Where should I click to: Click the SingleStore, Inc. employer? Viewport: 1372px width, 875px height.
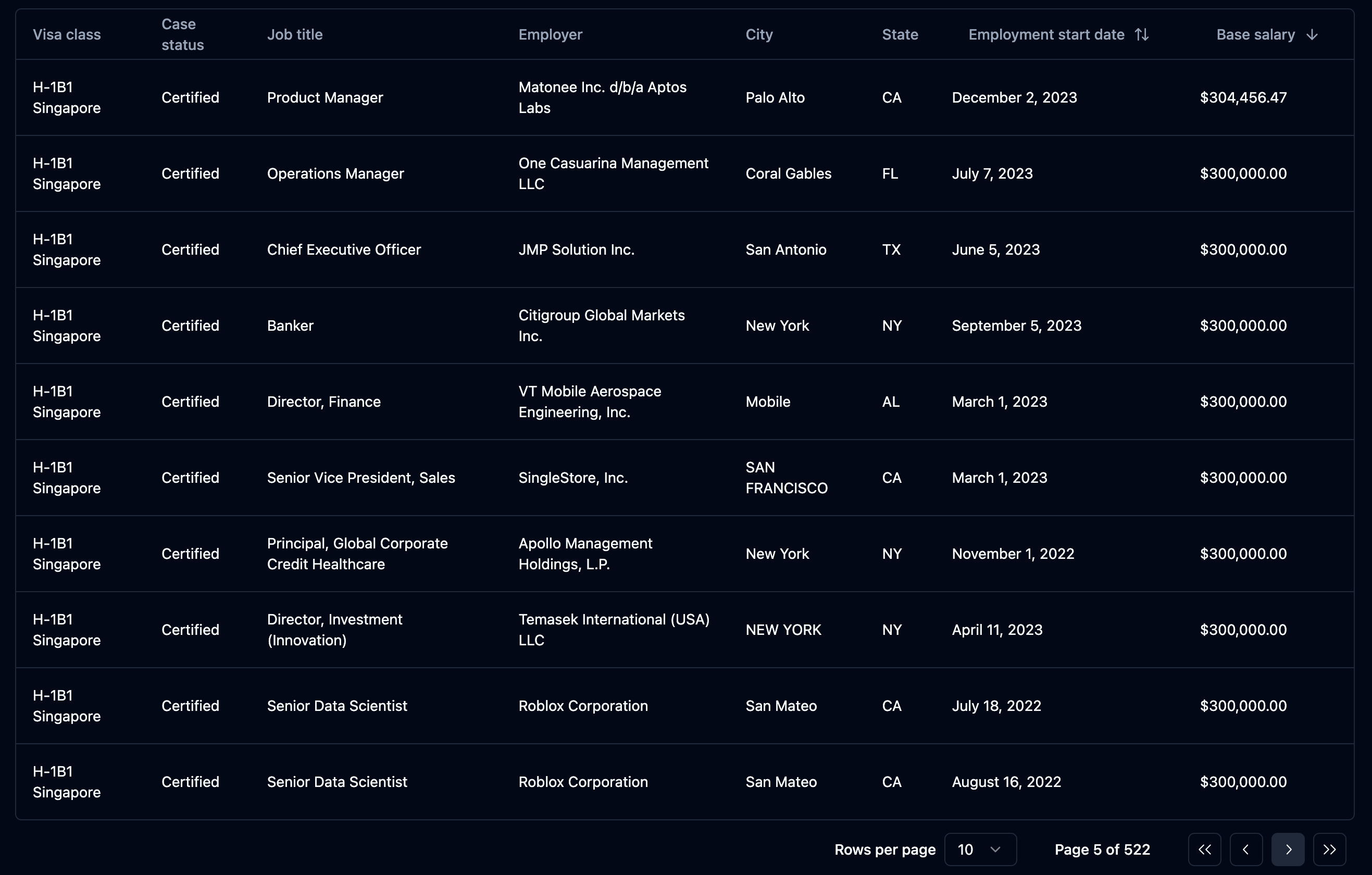(x=572, y=478)
